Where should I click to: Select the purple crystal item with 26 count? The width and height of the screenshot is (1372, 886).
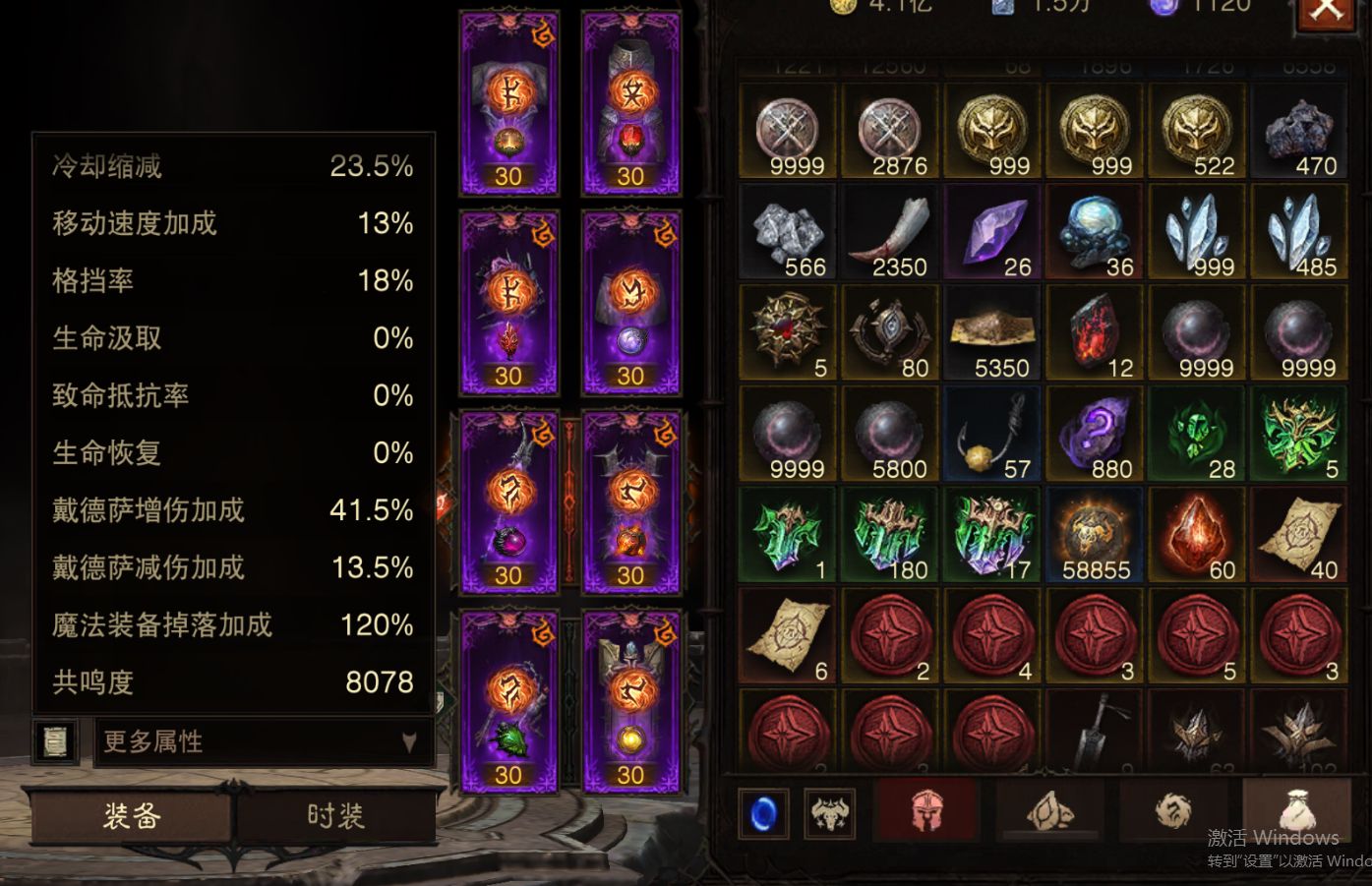coord(992,233)
